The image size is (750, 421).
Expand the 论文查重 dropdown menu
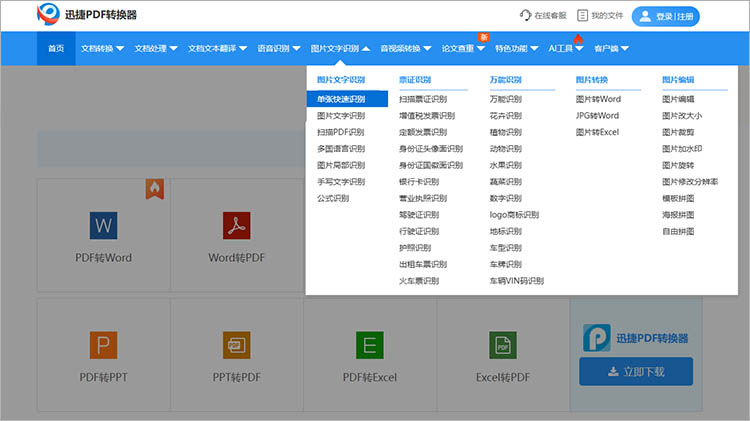463,48
